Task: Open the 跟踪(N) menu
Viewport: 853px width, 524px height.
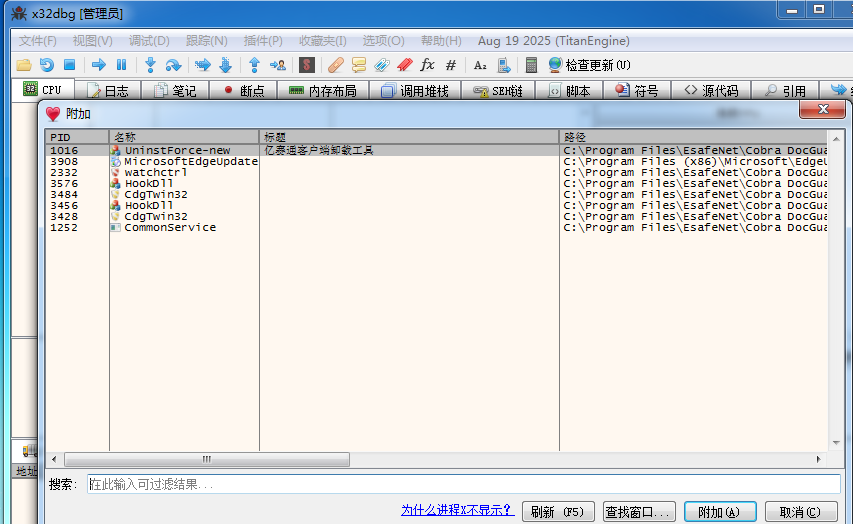Action: coord(206,41)
